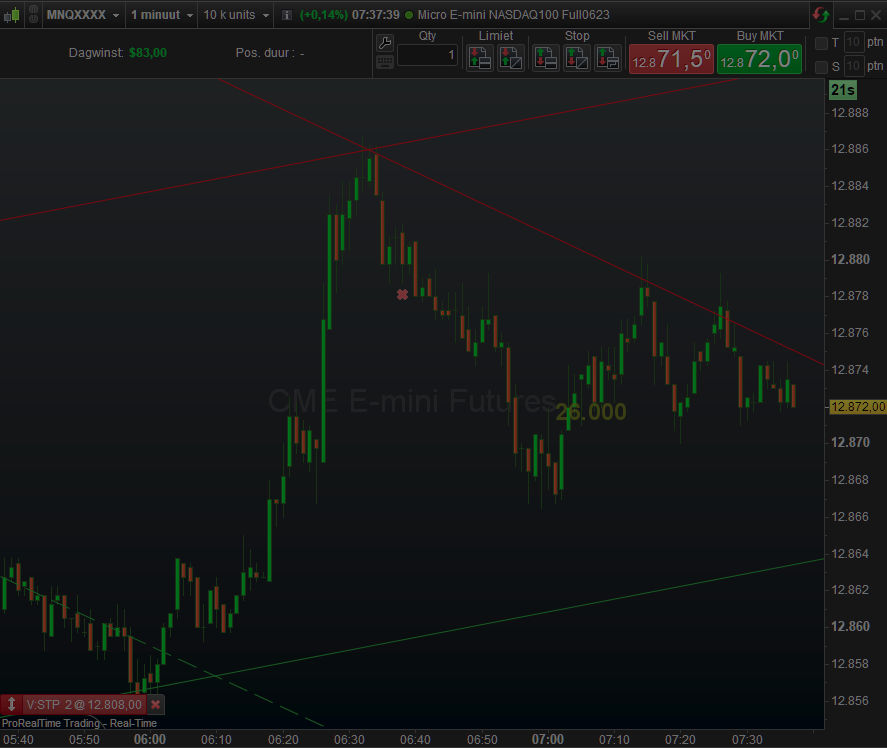This screenshot has width=887, height=748.
Task: Click the 21s countdown label
Action: (842, 90)
